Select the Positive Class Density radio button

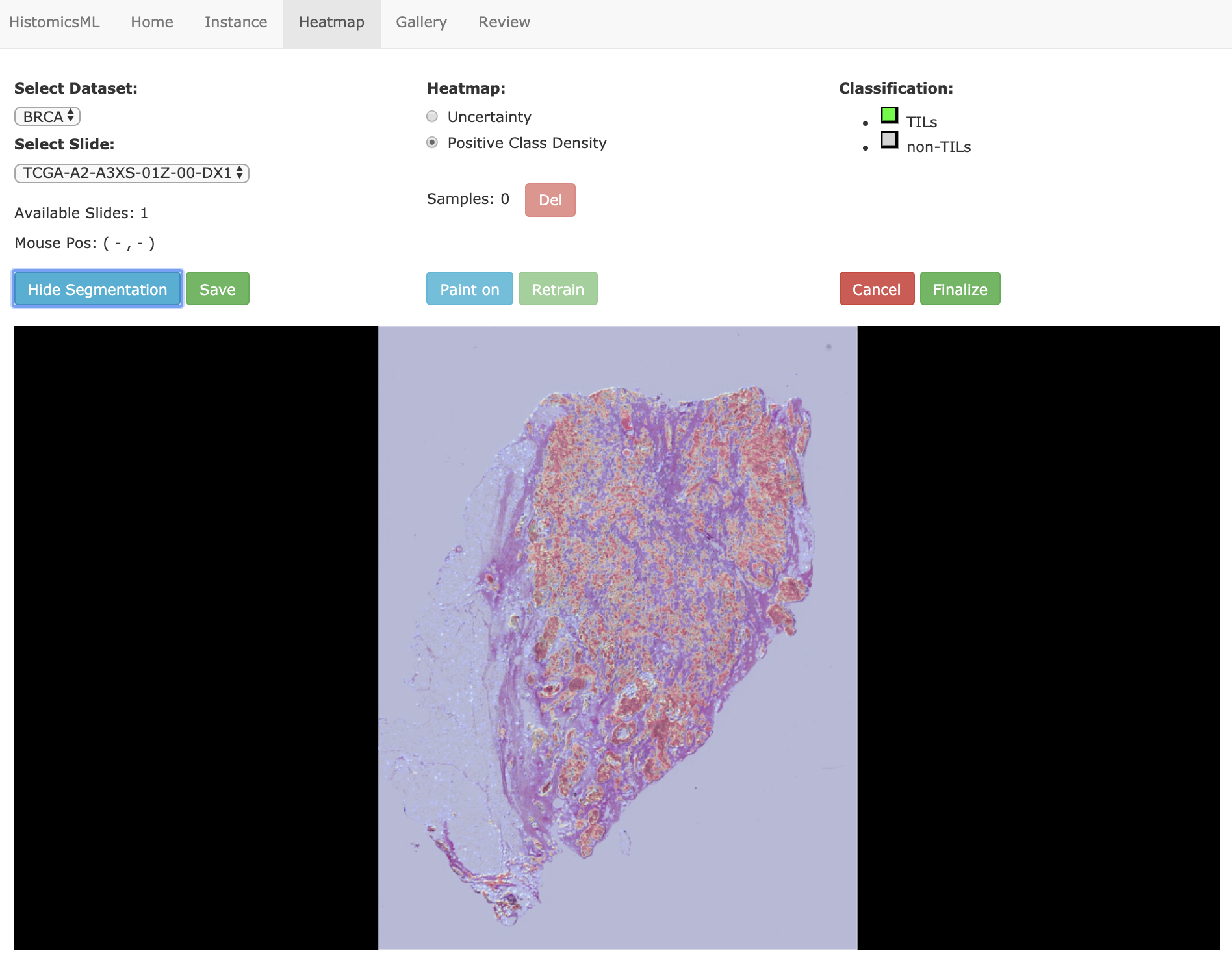coord(432,142)
